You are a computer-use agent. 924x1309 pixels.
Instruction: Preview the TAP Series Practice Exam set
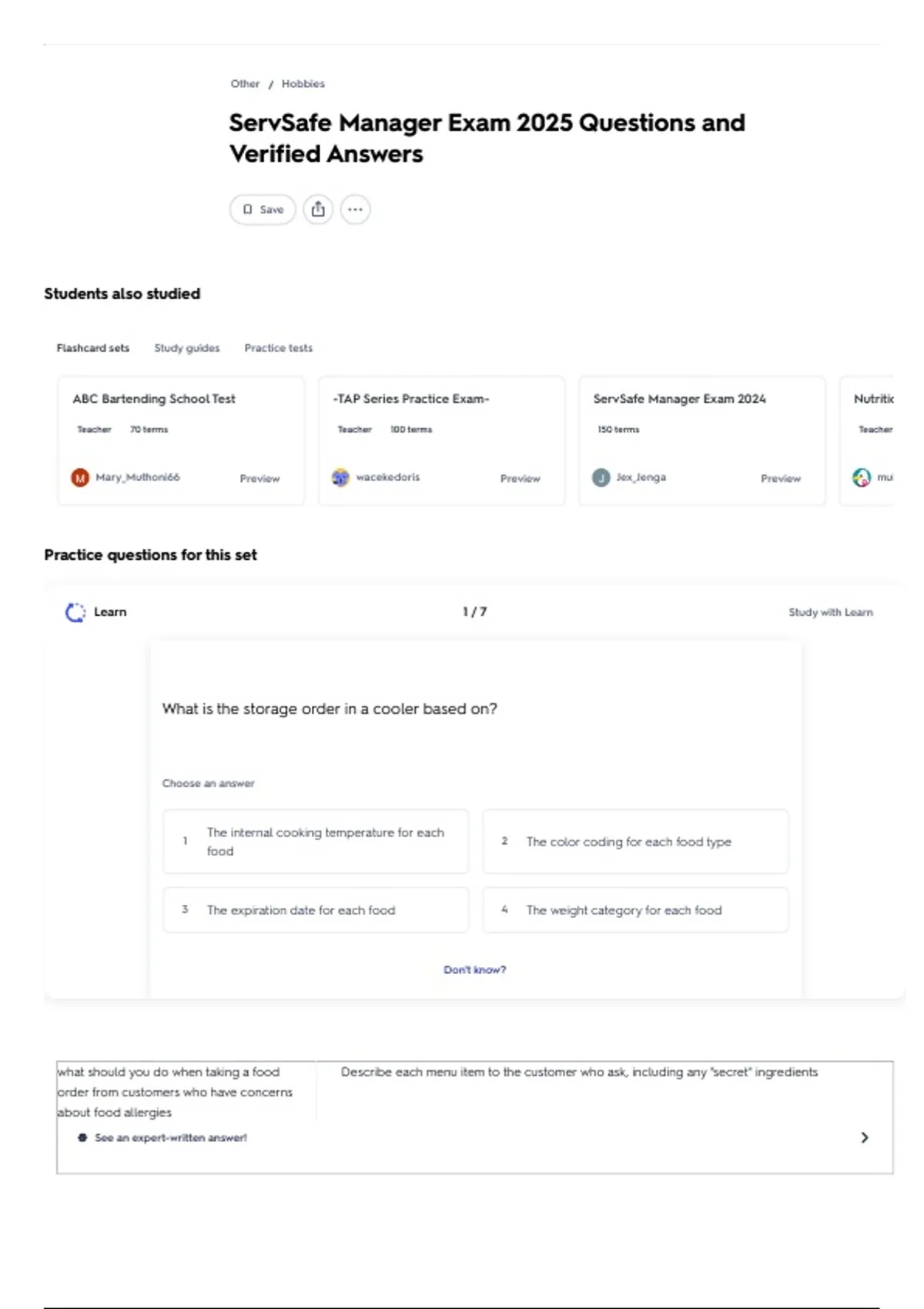click(521, 479)
